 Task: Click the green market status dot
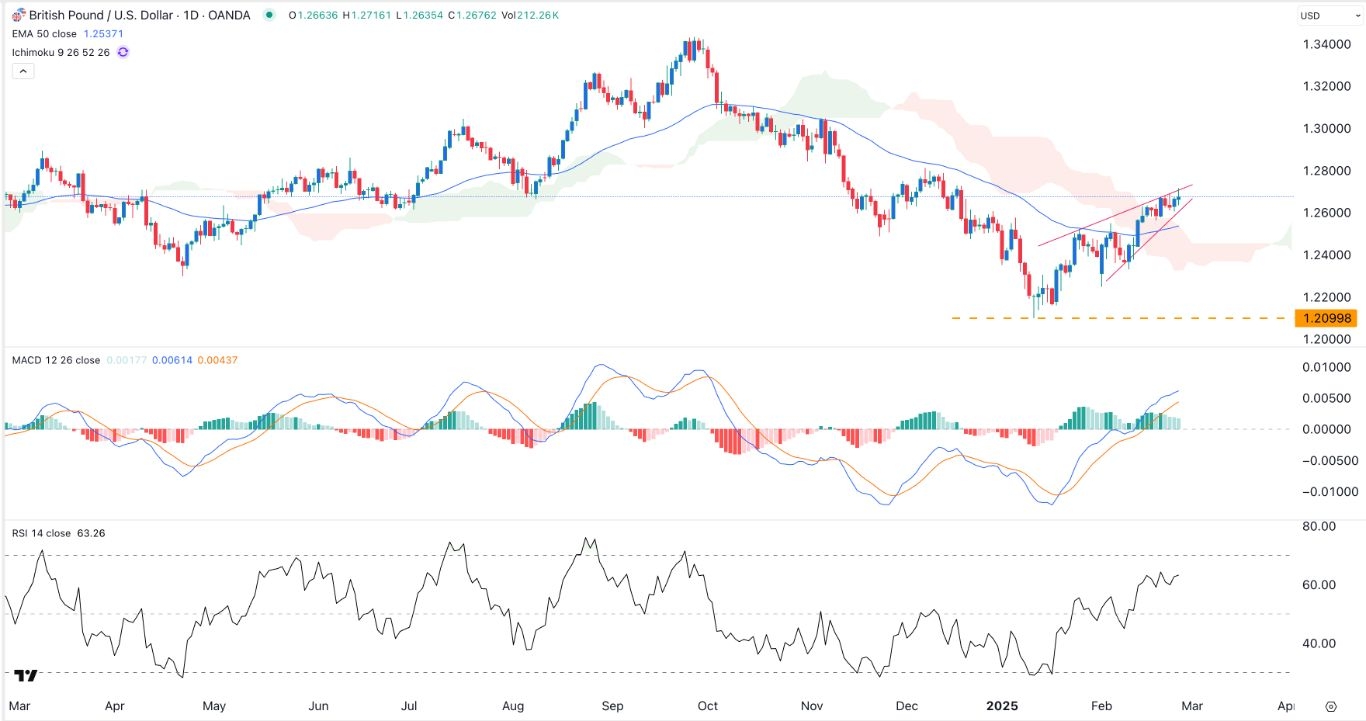[x=269, y=15]
